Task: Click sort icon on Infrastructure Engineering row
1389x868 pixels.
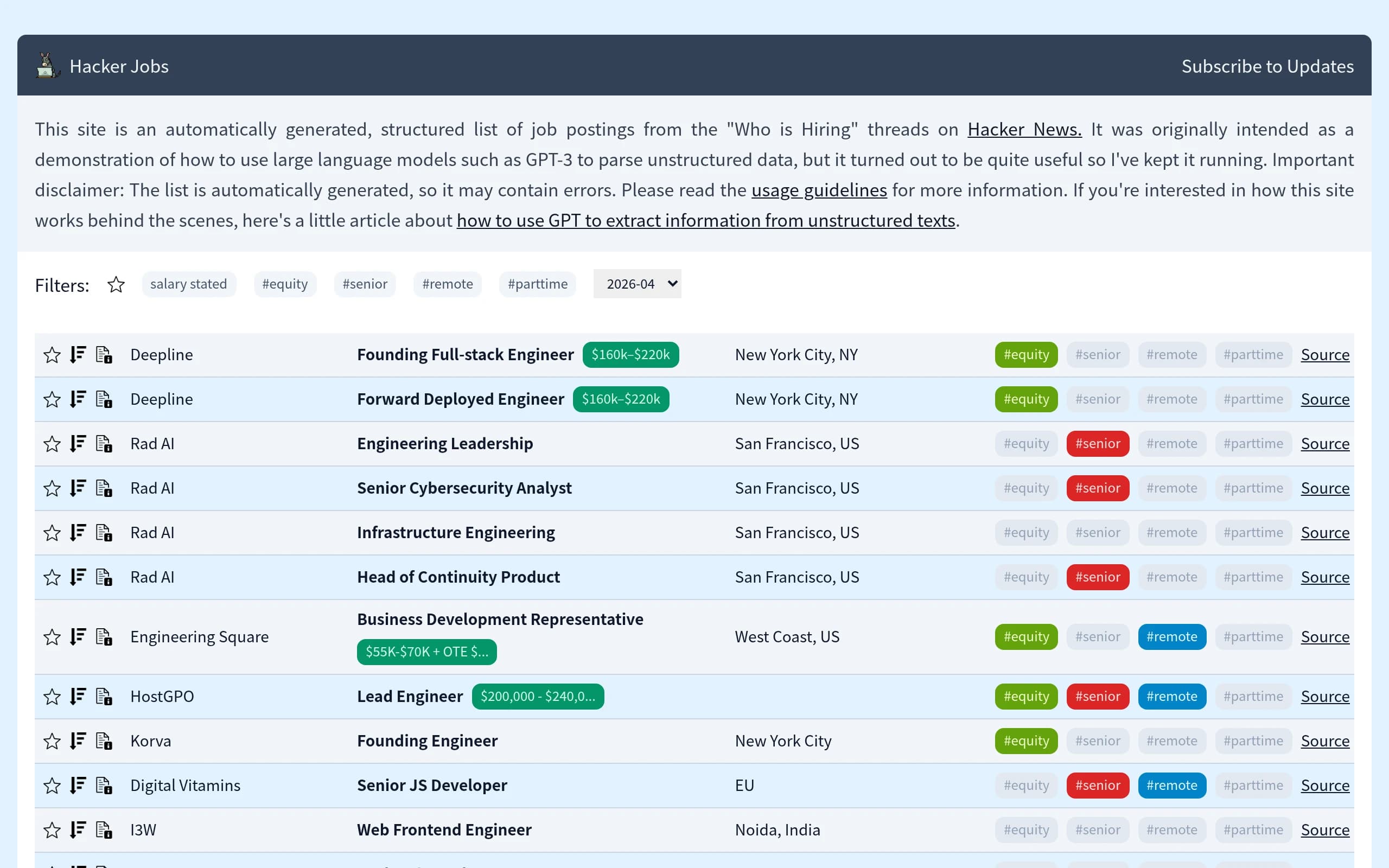Action: click(x=78, y=533)
